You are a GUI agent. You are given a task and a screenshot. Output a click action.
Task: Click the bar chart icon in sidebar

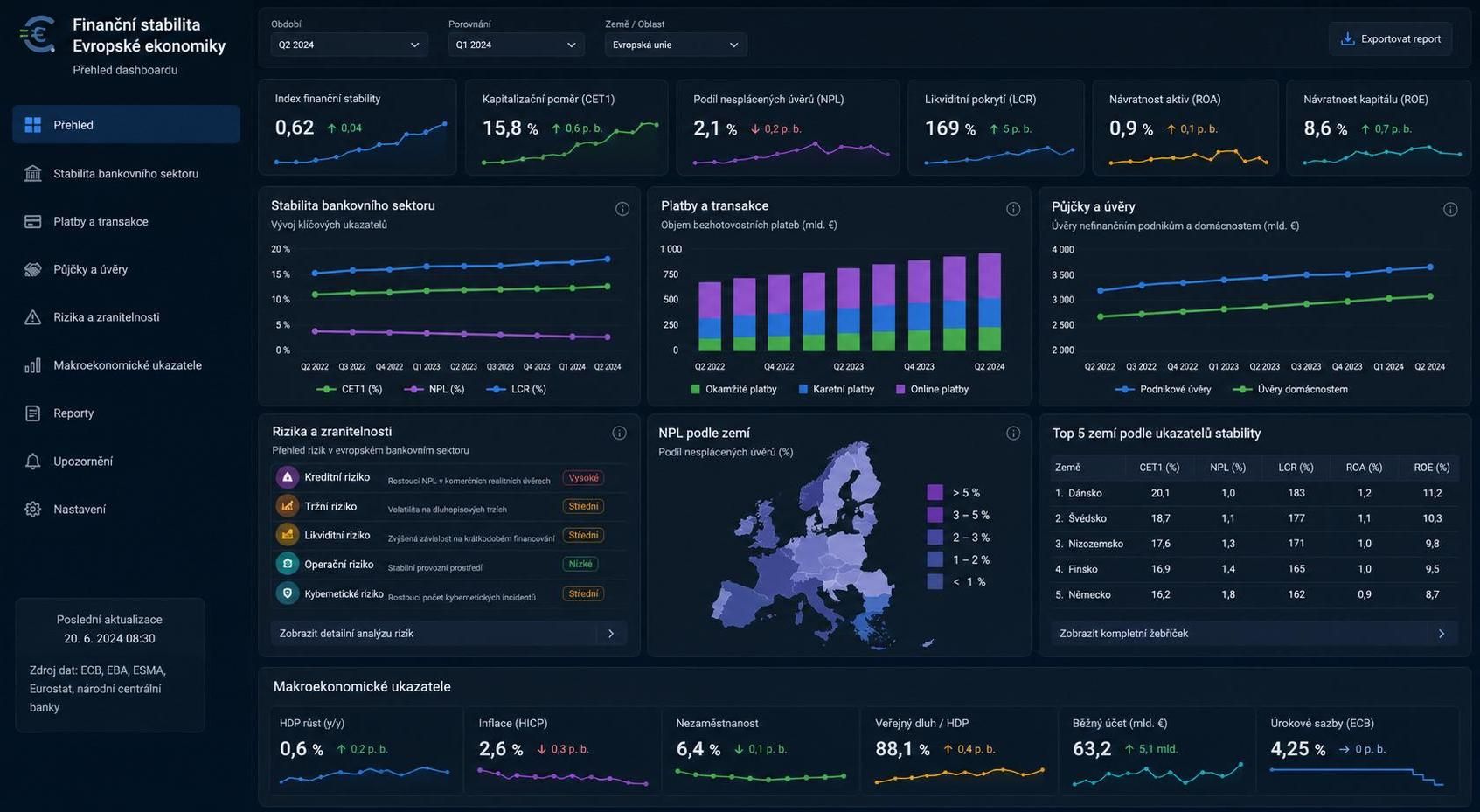(33, 365)
